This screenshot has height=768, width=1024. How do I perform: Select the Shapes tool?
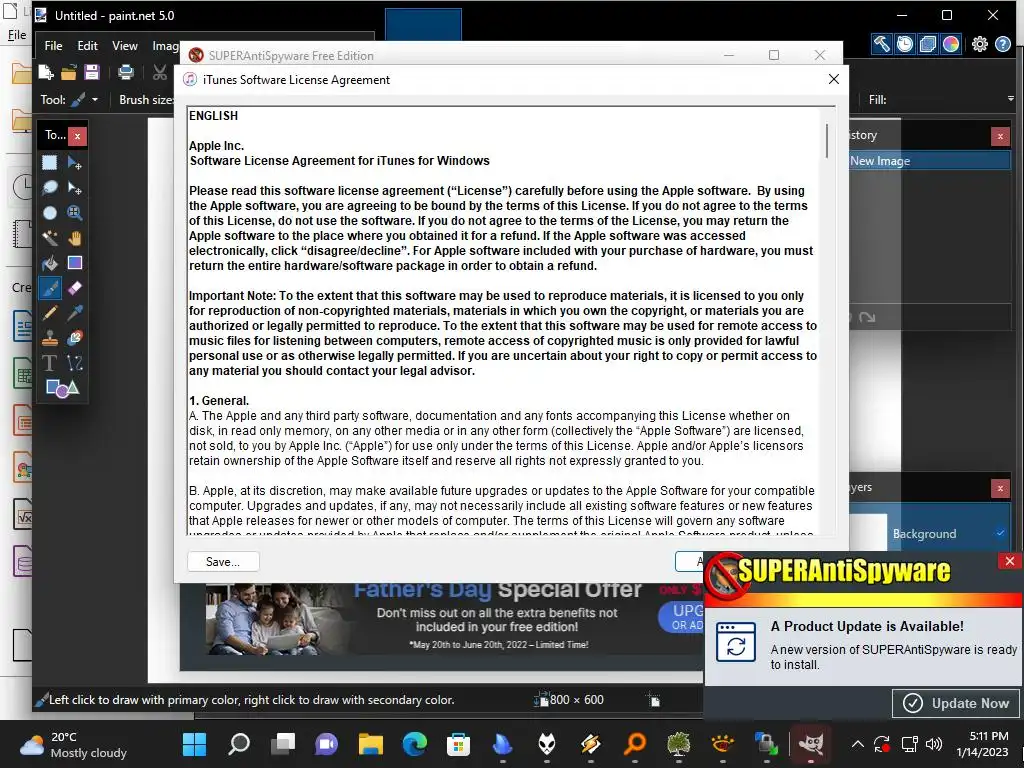[62, 389]
